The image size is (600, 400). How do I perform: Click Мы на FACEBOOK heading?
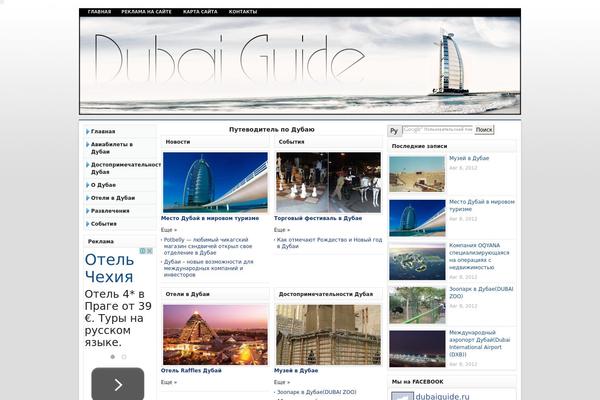417,382
